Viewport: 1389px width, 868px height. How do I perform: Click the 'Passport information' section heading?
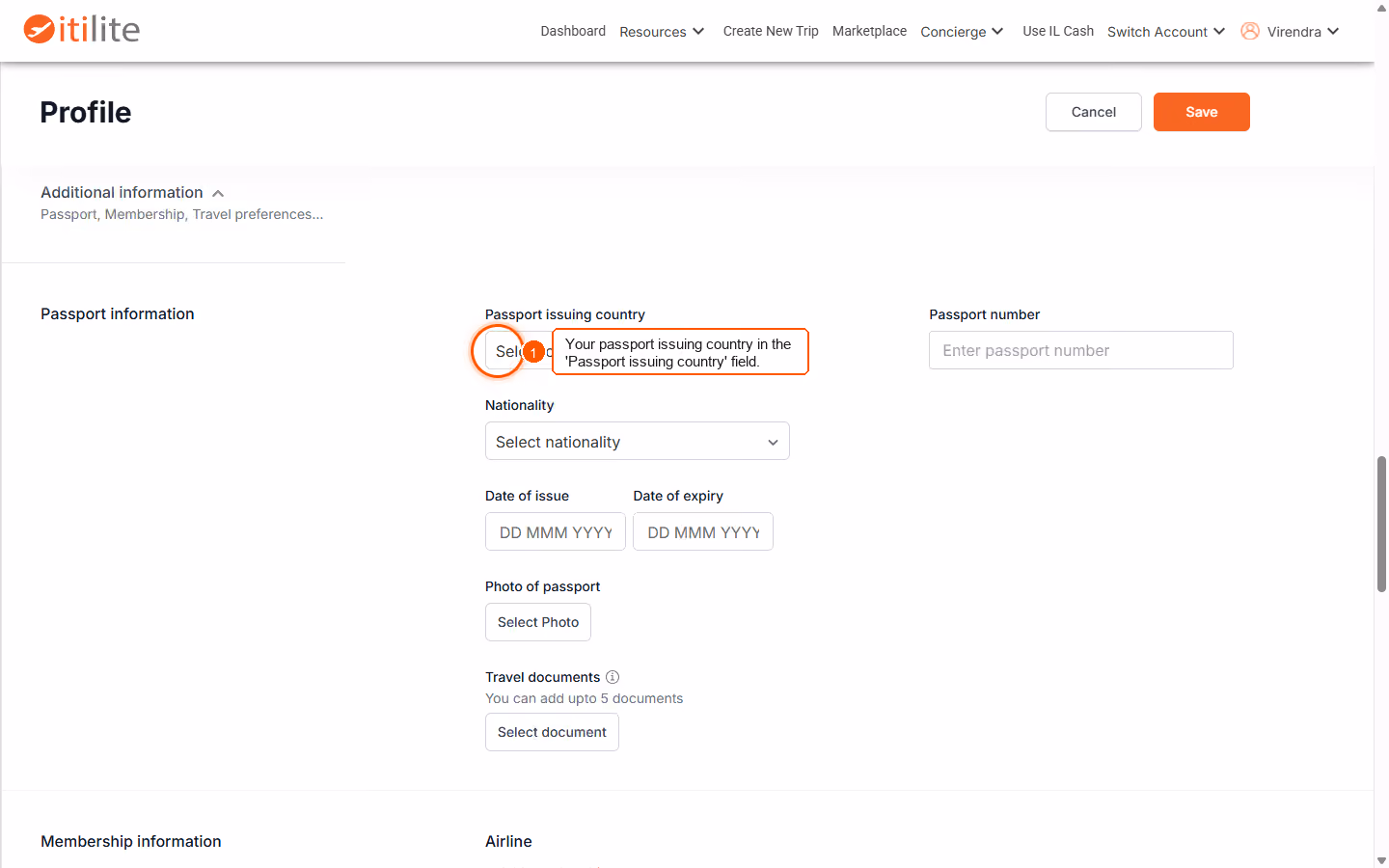point(118,314)
